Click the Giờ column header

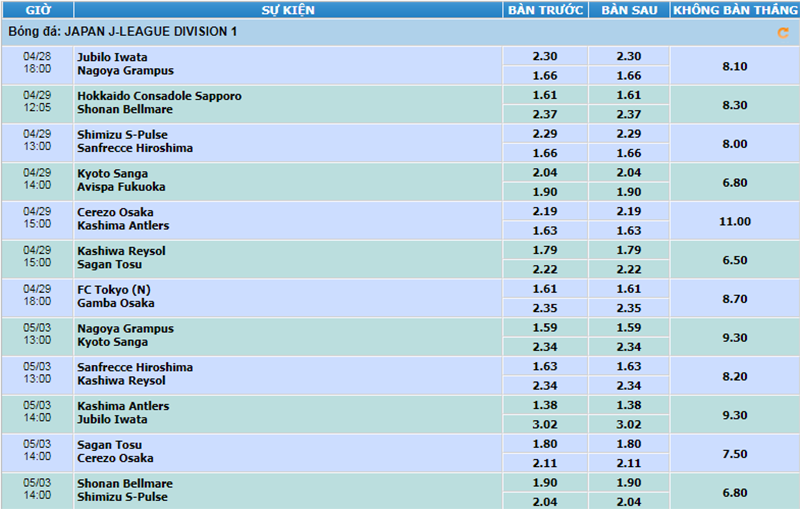[37, 10]
